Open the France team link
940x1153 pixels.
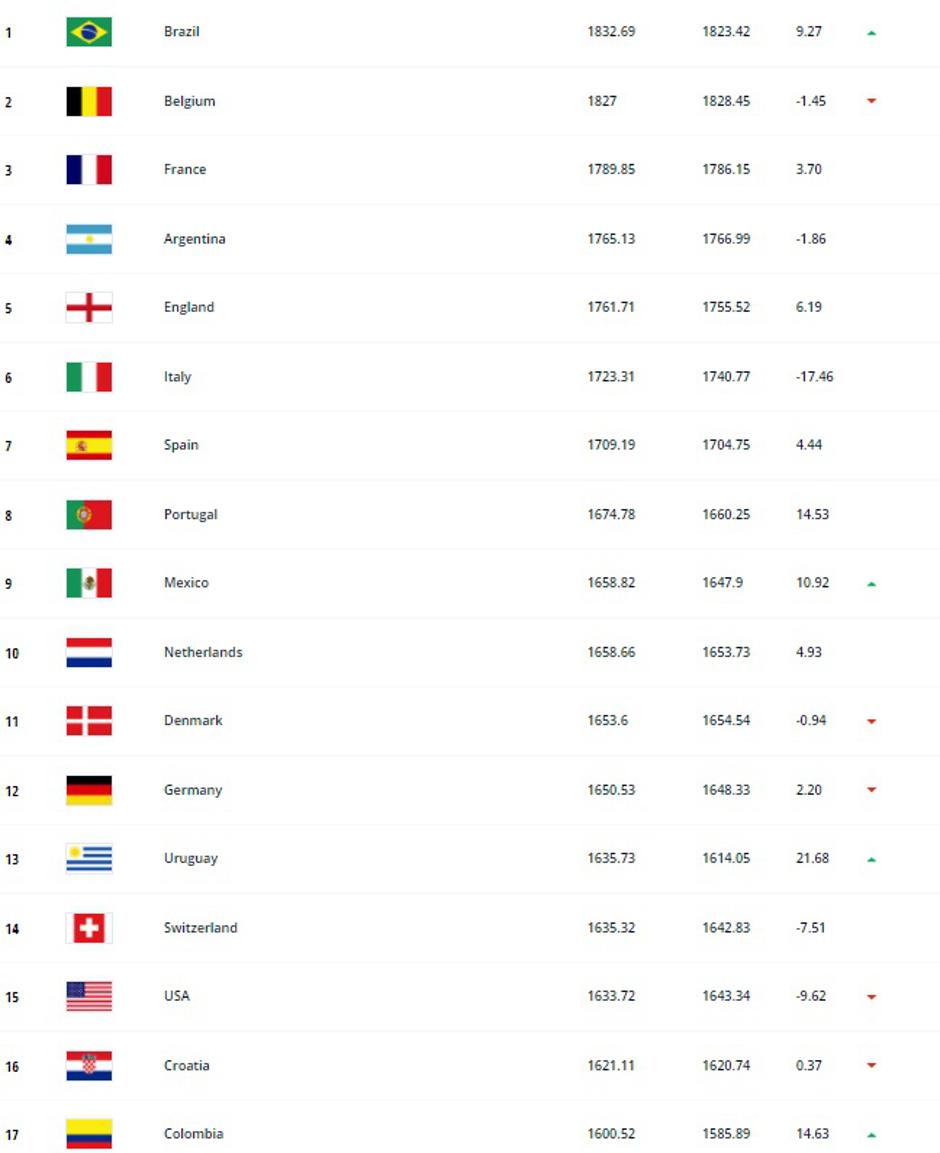pyautogui.click(x=185, y=169)
